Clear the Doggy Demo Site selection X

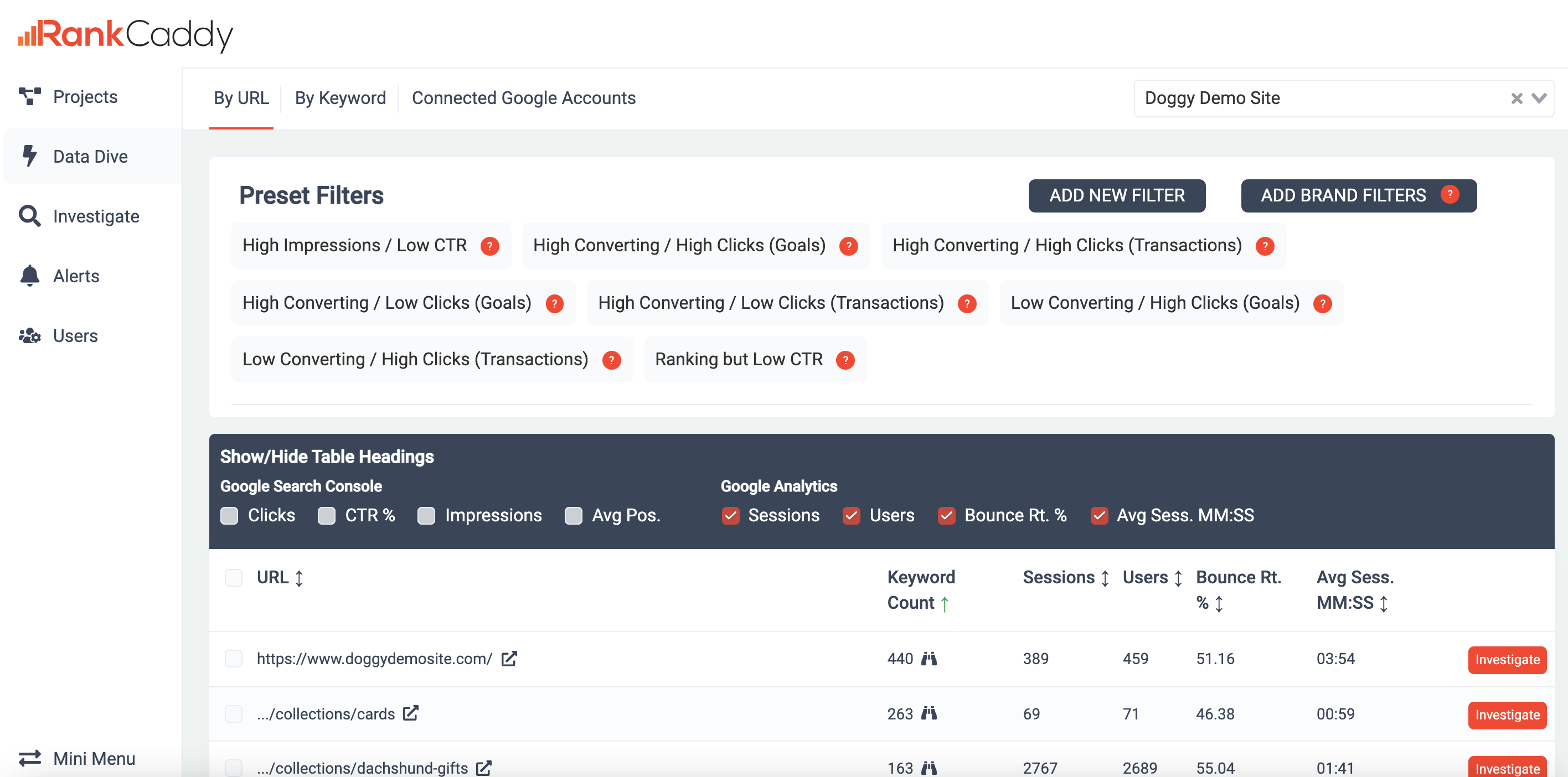tap(1517, 99)
